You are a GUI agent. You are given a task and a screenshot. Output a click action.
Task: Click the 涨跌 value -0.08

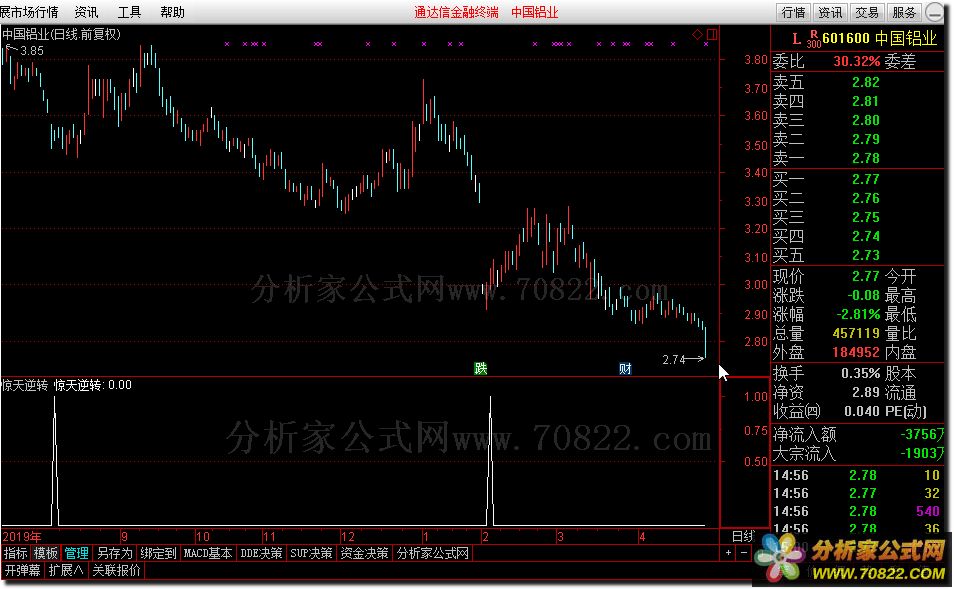(863, 295)
